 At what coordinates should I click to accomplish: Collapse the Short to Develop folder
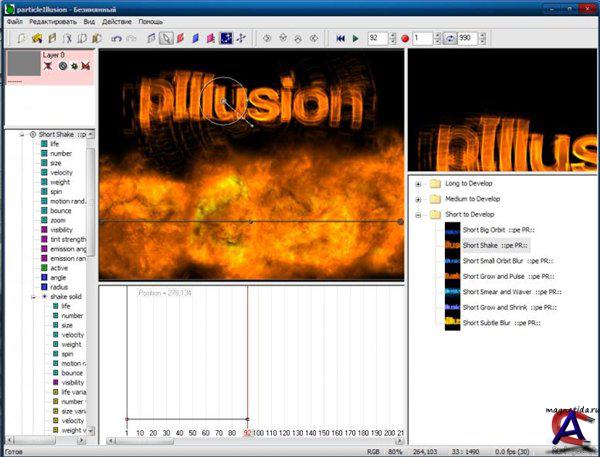[421, 214]
